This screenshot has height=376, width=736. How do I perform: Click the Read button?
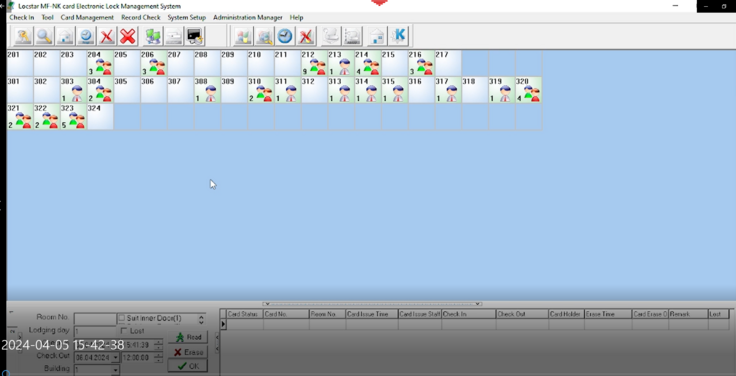(x=188, y=337)
